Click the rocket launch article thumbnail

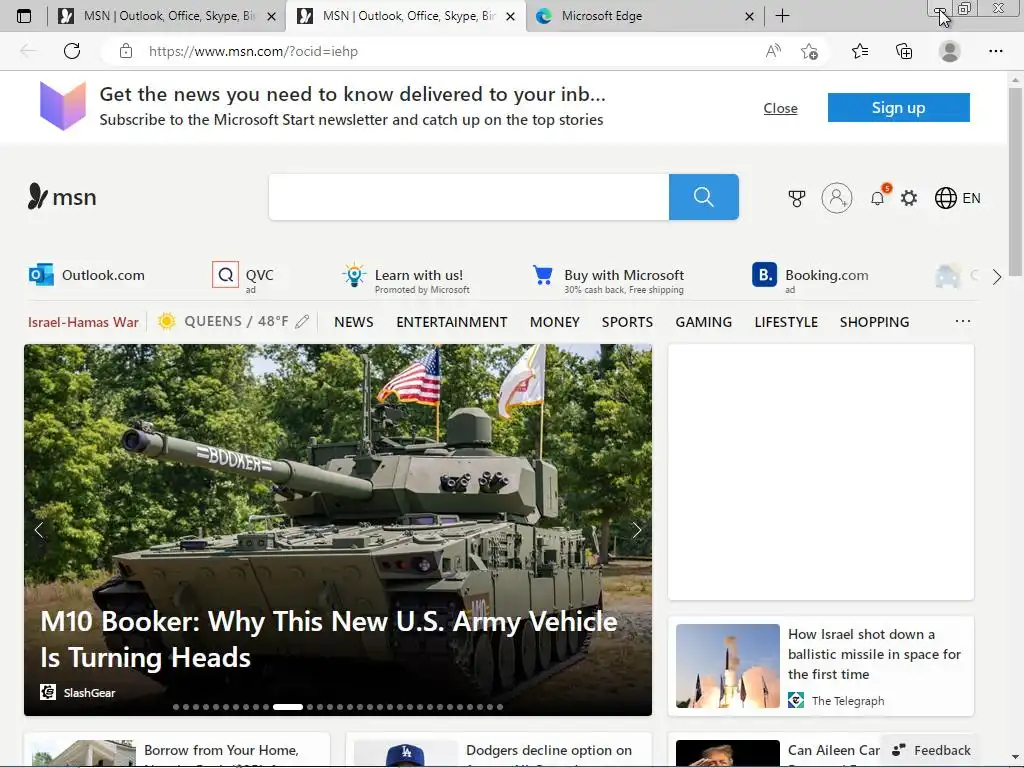[x=728, y=665]
